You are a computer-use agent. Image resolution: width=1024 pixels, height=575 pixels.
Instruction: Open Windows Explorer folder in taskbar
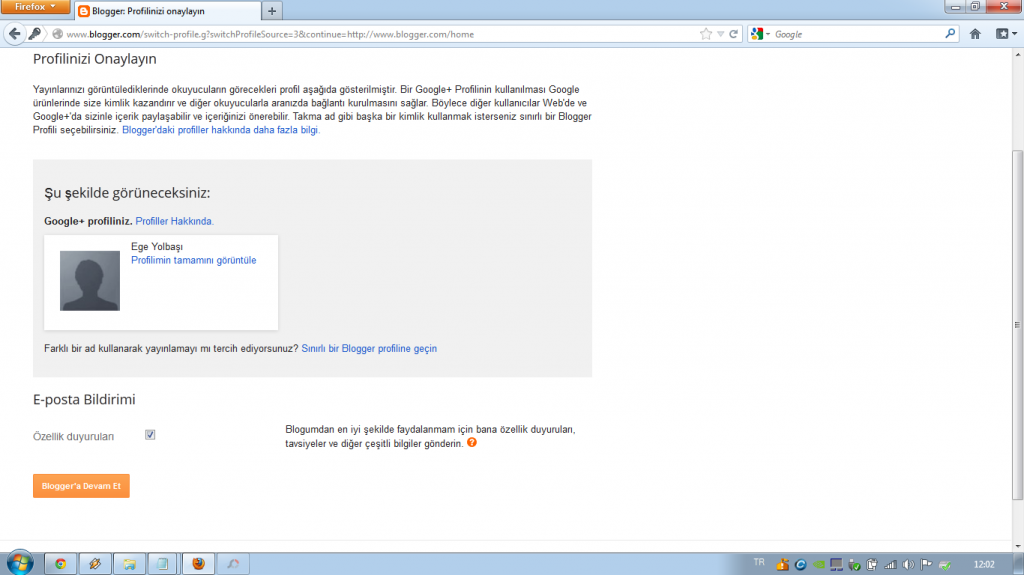[129, 563]
